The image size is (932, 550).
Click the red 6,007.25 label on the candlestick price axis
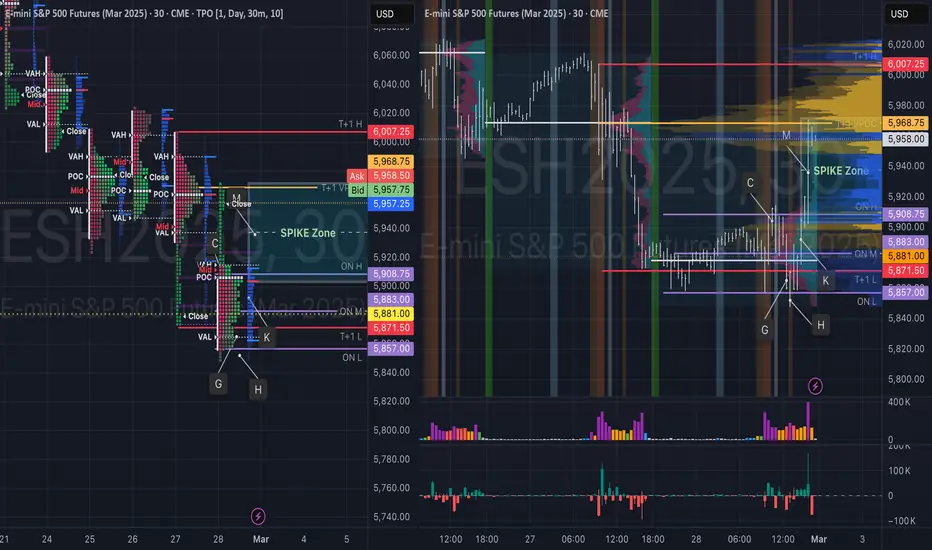tap(906, 64)
